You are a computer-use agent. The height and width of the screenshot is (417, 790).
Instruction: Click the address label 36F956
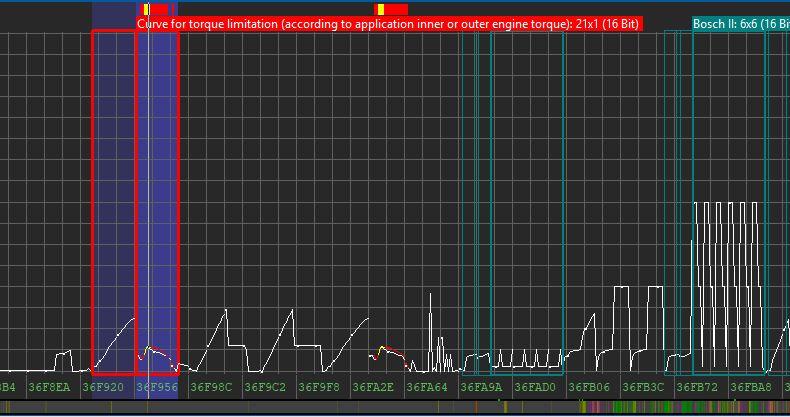point(157,387)
